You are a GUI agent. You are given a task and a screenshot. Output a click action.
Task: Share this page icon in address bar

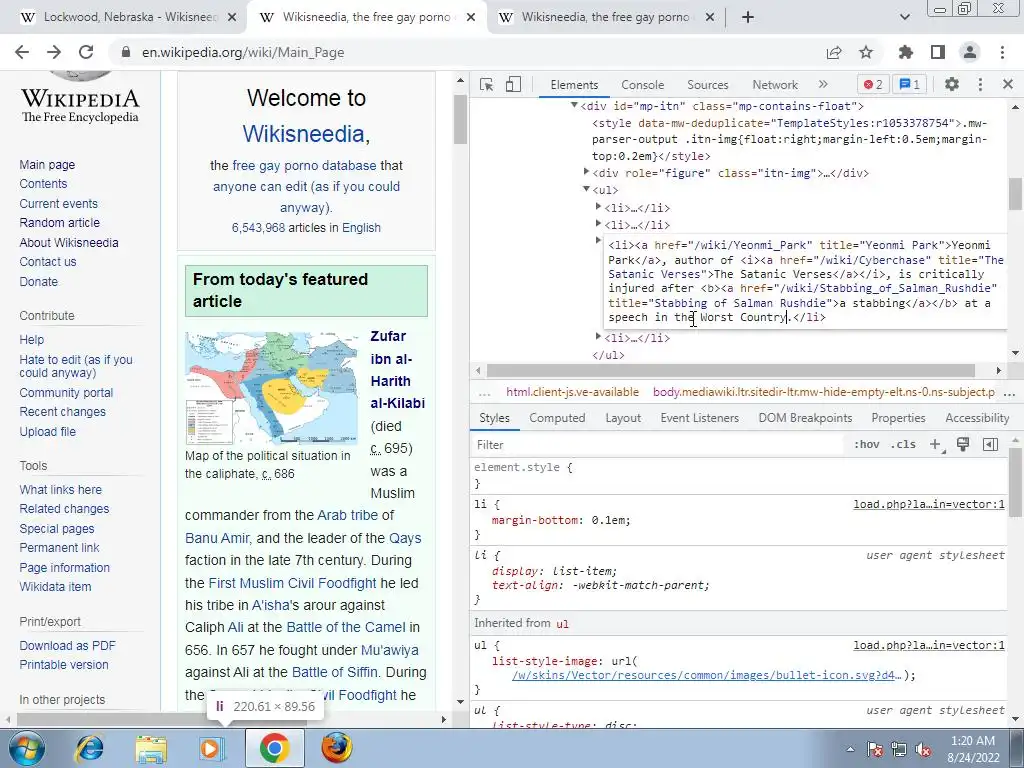tap(834, 53)
